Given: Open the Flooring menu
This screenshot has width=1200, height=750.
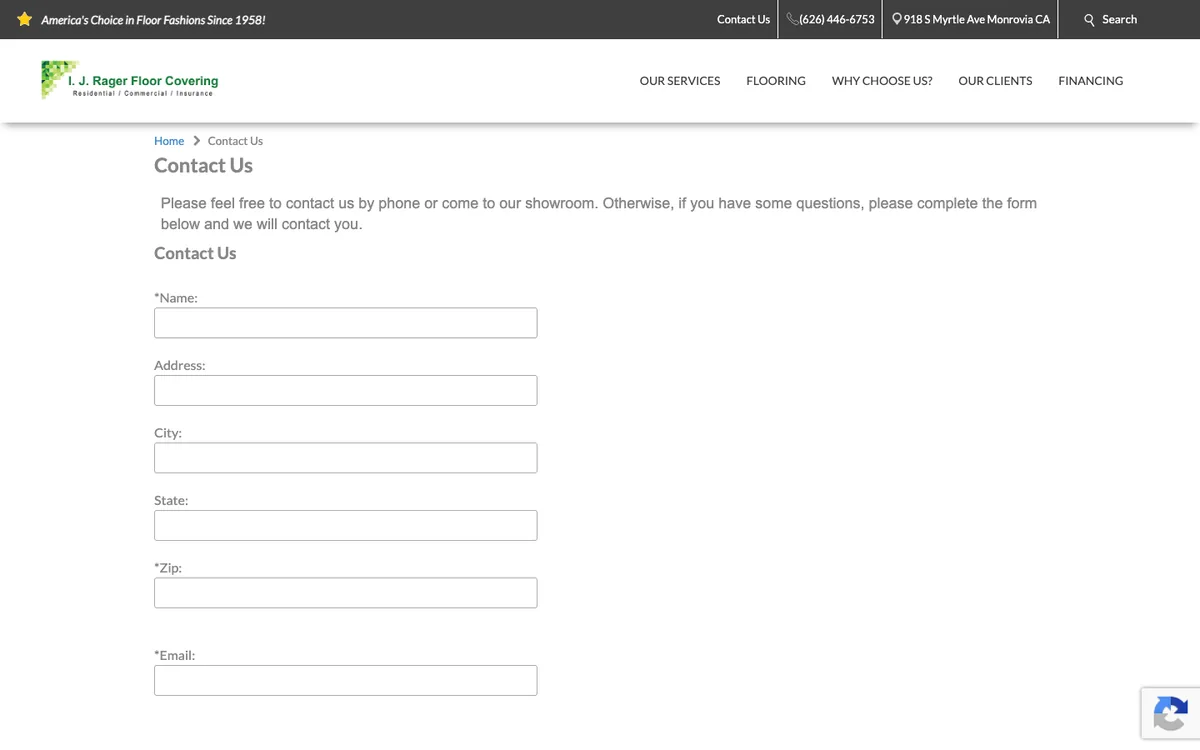Looking at the screenshot, I should click(x=776, y=81).
